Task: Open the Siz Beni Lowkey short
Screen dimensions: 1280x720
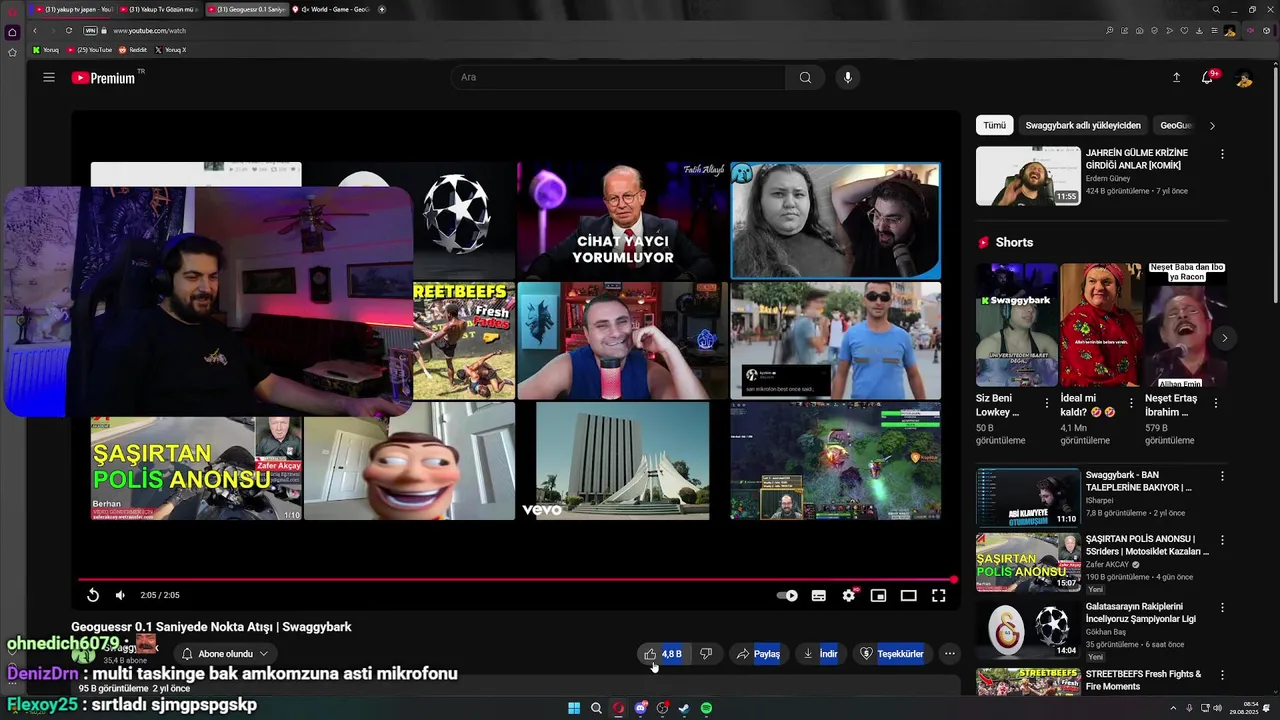Action: tap(1017, 325)
